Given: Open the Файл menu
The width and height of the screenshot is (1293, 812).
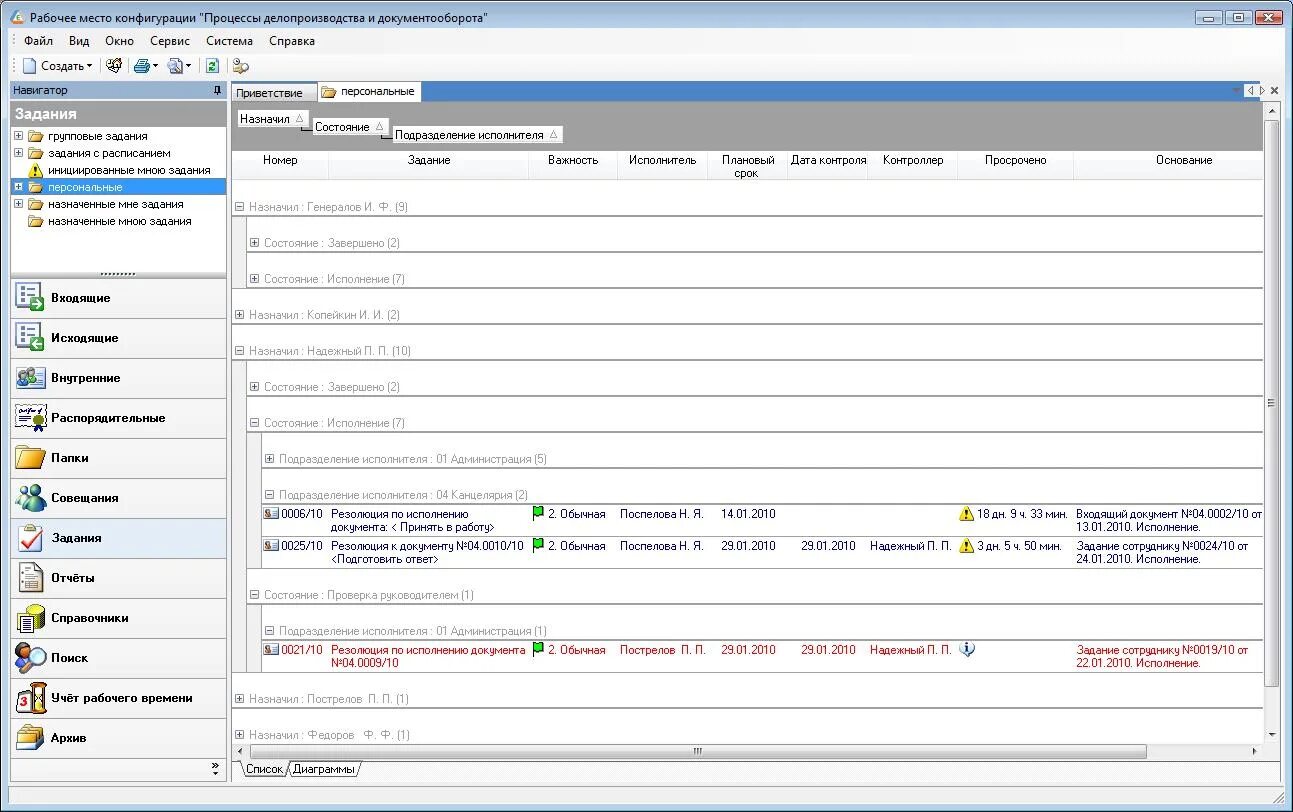Looking at the screenshot, I should click(x=38, y=41).
